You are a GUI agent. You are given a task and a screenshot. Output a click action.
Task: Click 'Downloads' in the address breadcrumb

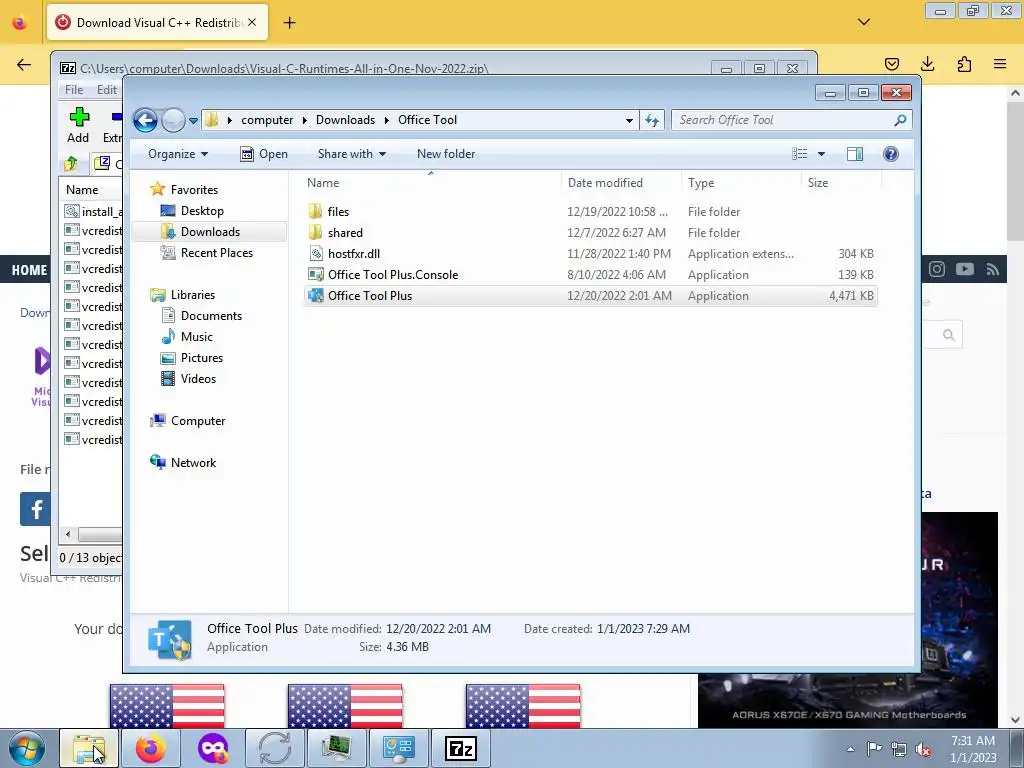(345, 120)
